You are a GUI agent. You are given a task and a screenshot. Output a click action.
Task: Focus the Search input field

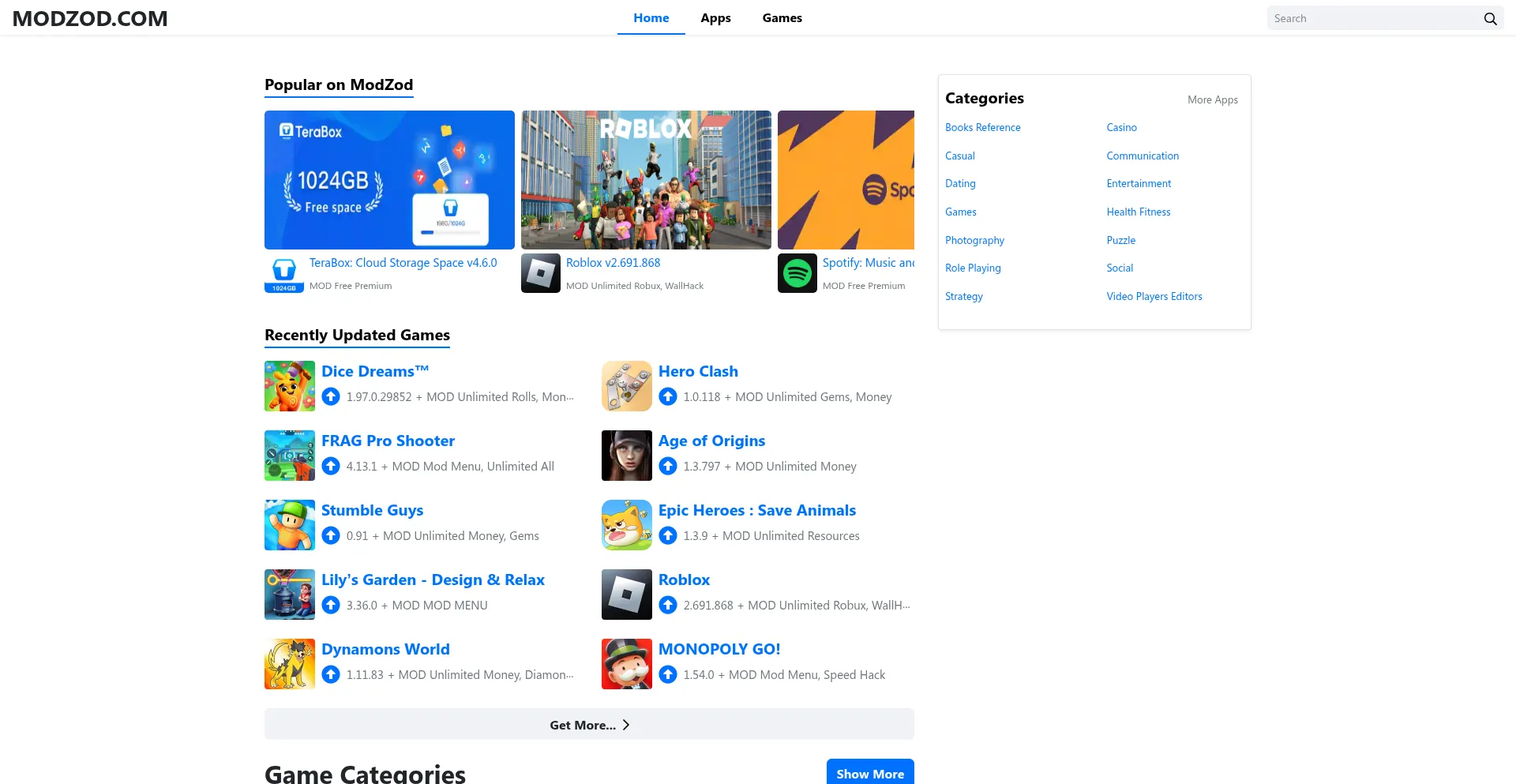click(x=1372, y=18)
